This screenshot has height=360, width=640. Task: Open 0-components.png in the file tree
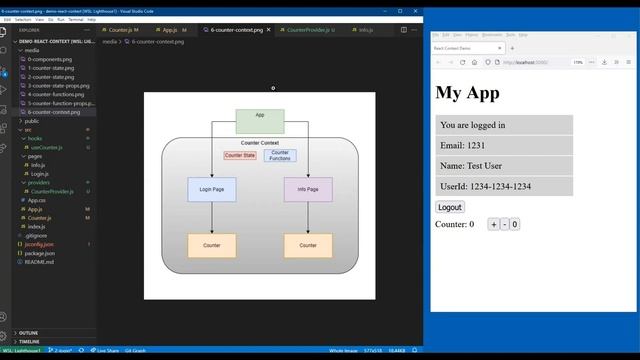click(x=50, y=59)
